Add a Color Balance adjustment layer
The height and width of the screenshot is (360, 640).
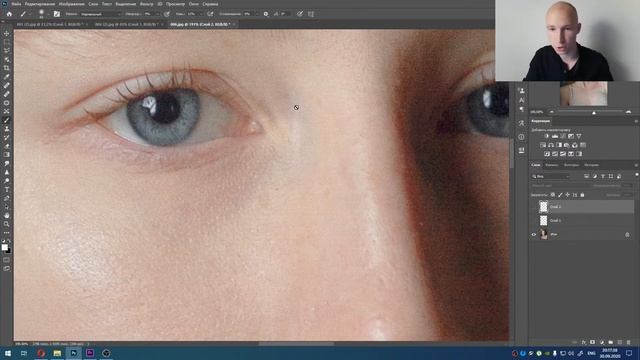(551, 145)
